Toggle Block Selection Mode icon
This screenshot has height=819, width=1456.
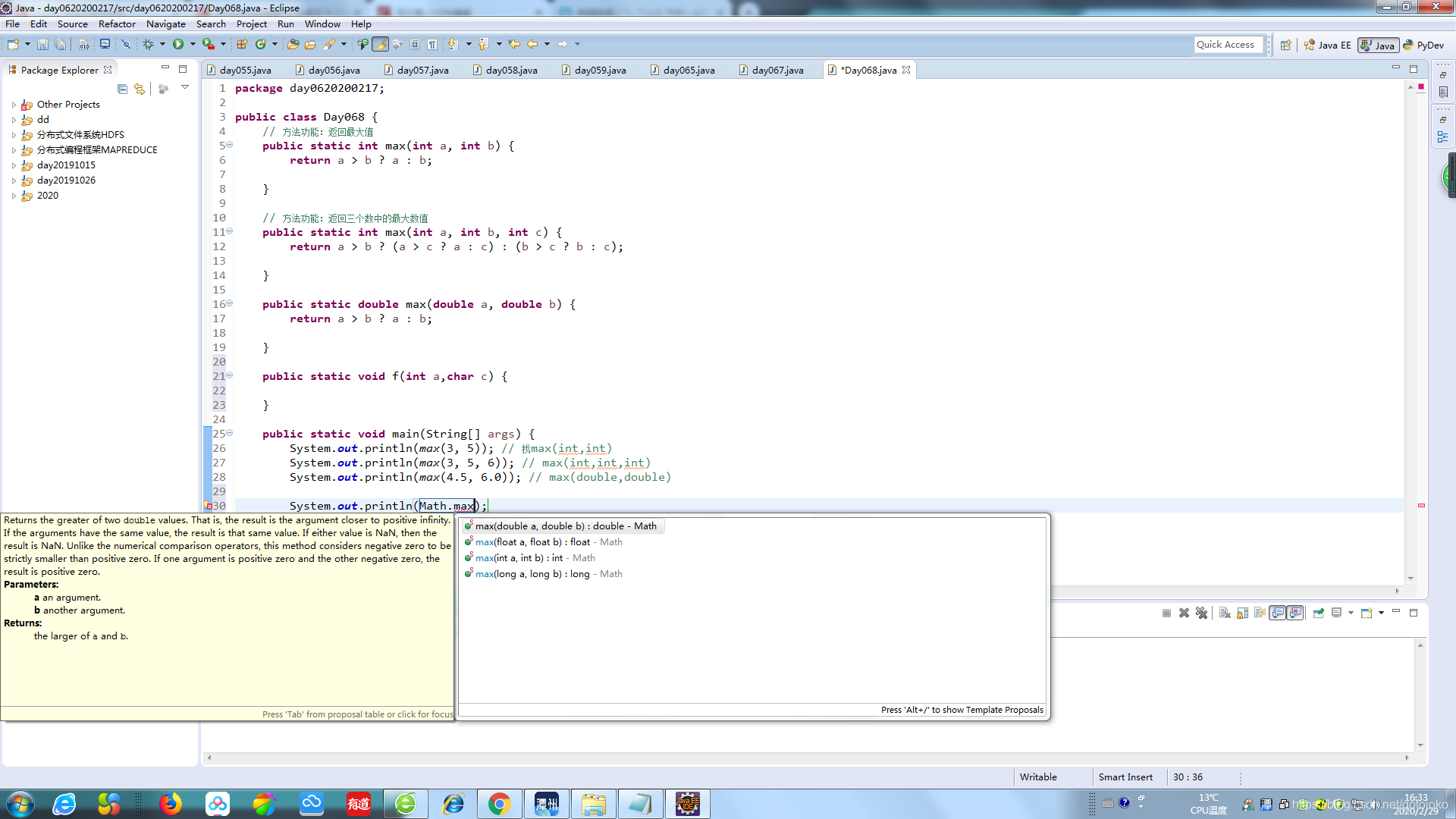415,45
